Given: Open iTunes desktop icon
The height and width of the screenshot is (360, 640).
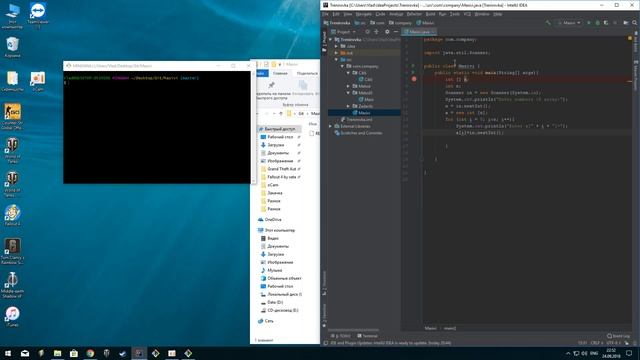Looking at the screenshot, I should pos(12,317).
